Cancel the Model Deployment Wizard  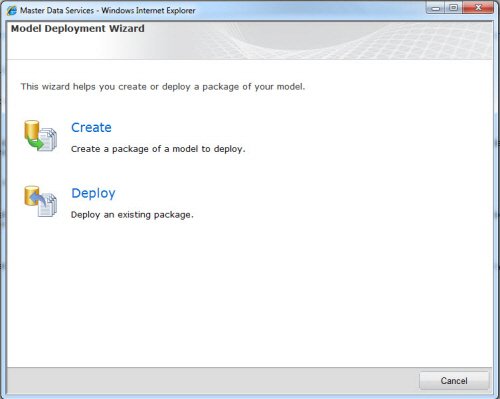[x=454, y=381]
